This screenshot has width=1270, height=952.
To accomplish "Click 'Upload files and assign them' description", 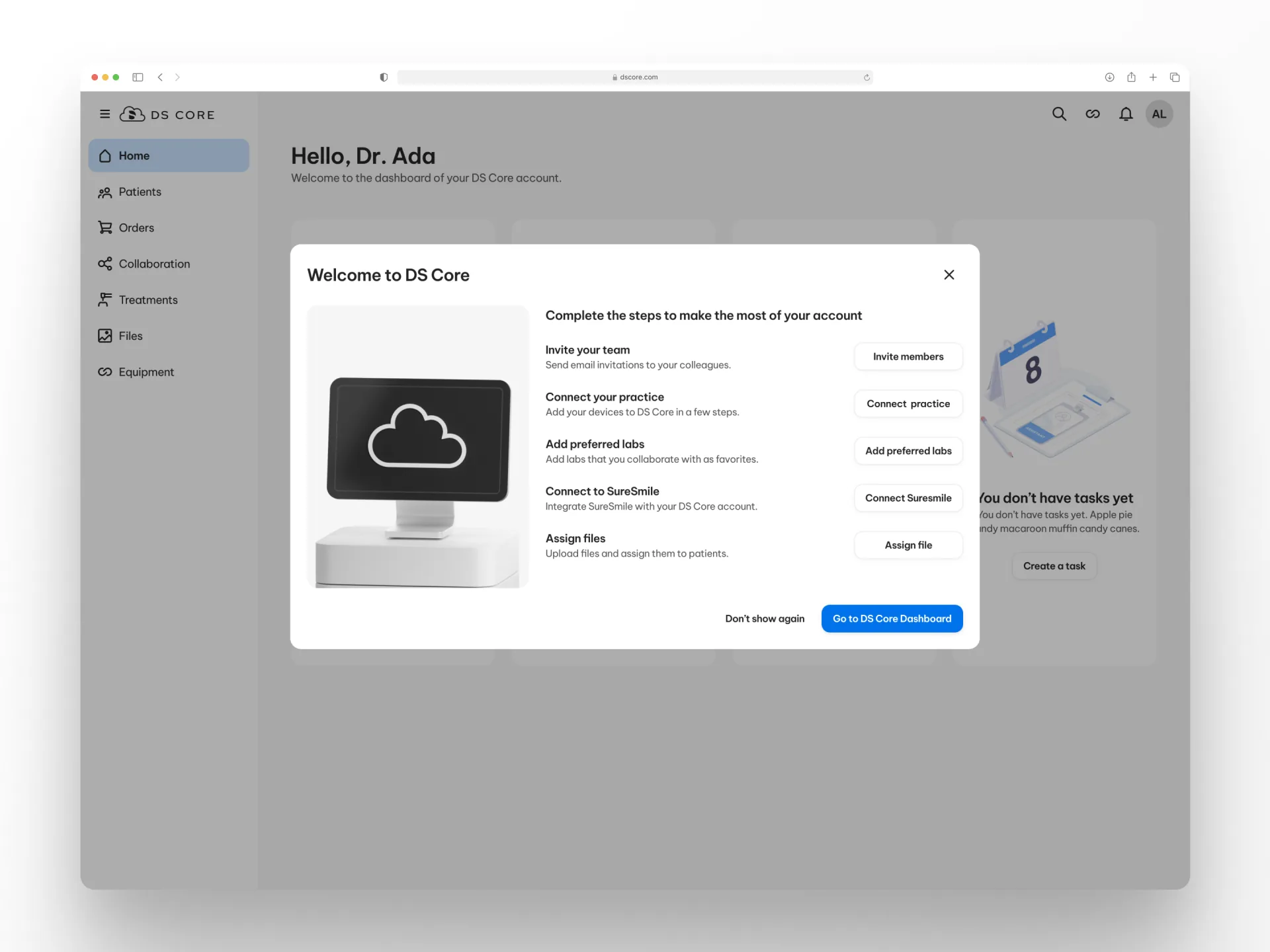I will pos(636,553).
